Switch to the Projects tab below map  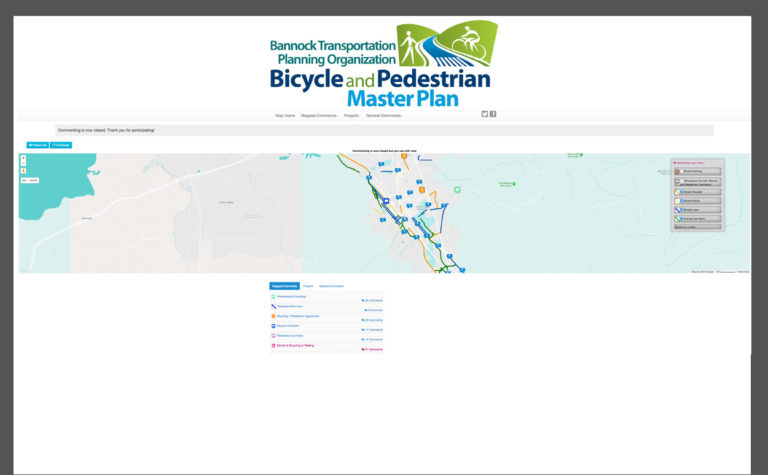pos(309,286)
